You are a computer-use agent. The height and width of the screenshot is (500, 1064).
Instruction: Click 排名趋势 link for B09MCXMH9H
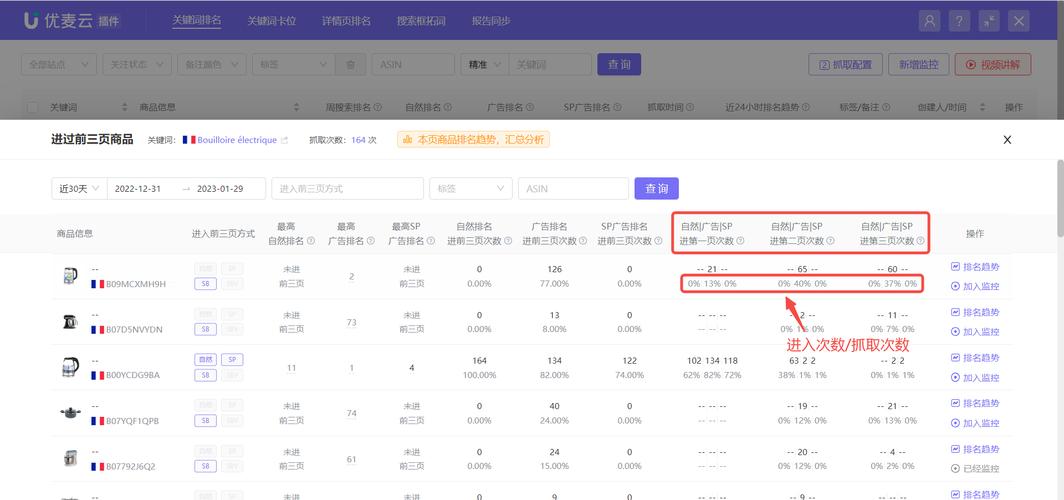(974, 267)
